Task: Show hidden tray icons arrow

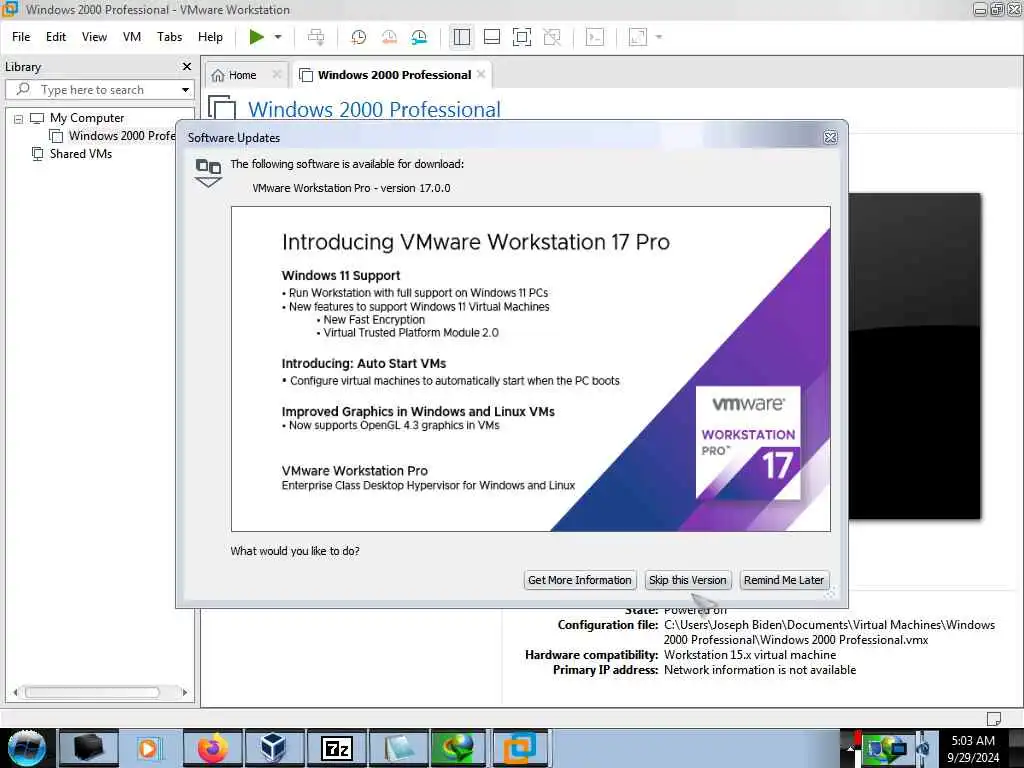Action: tap(851, 748)
